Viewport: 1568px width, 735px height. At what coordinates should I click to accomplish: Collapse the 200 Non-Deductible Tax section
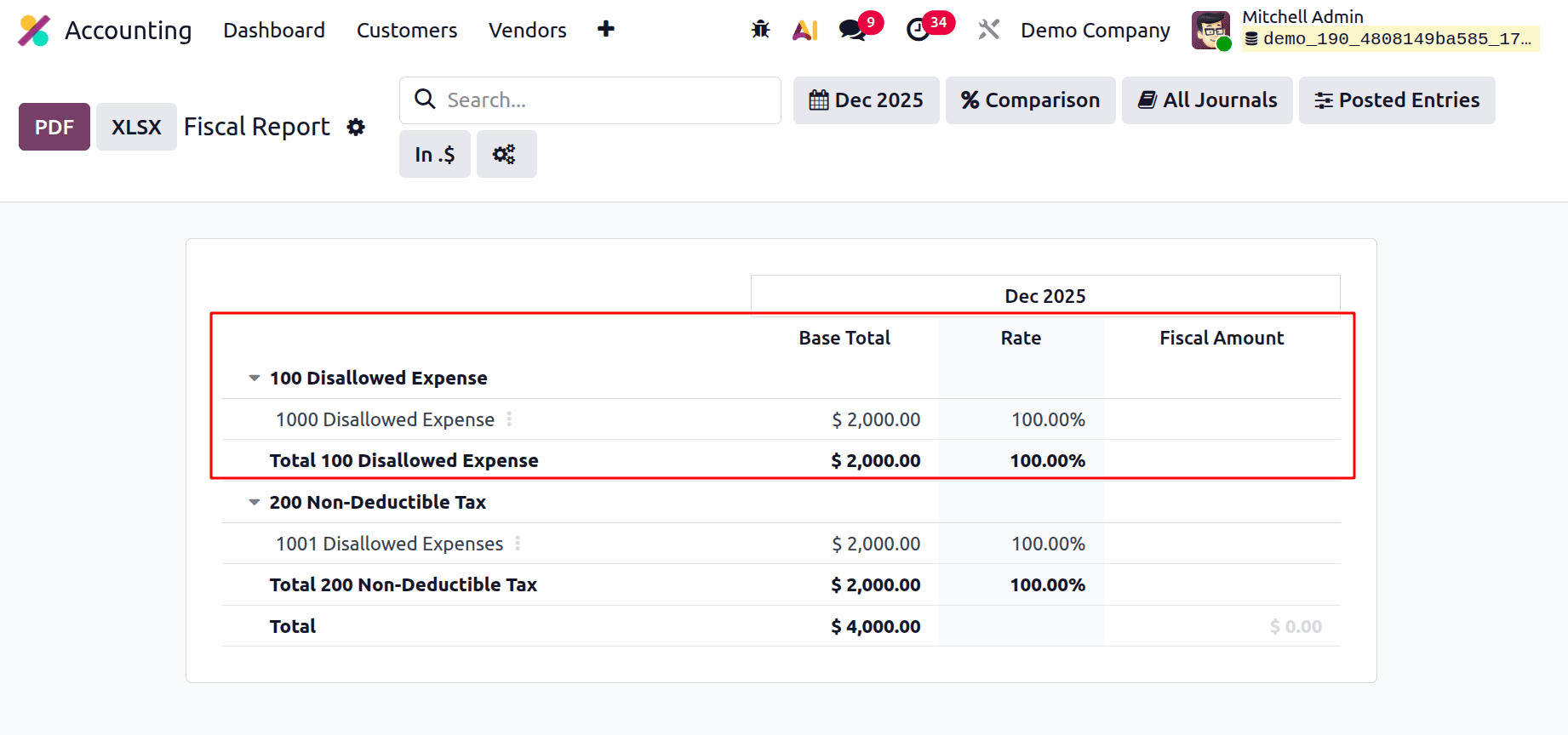[254, 502]
